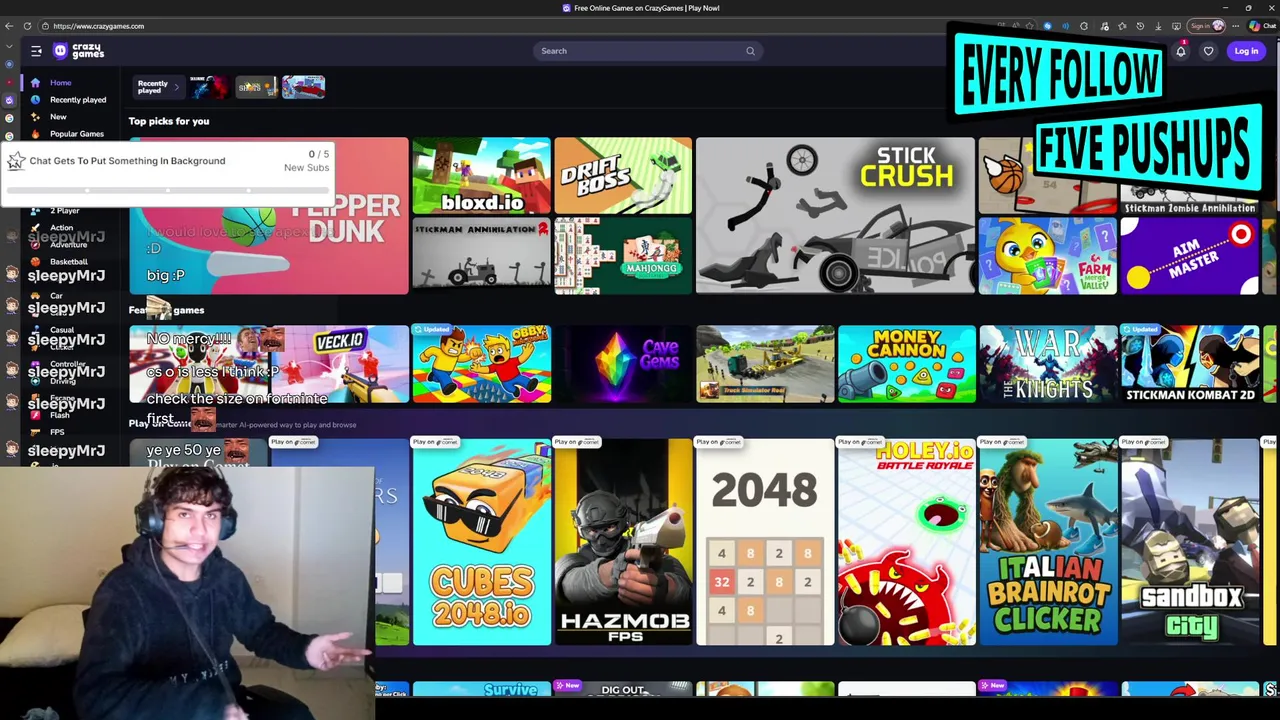Open the Sandbox City game tile
This screenshot has height=720, width=1280.
(x=1189, y=541)
